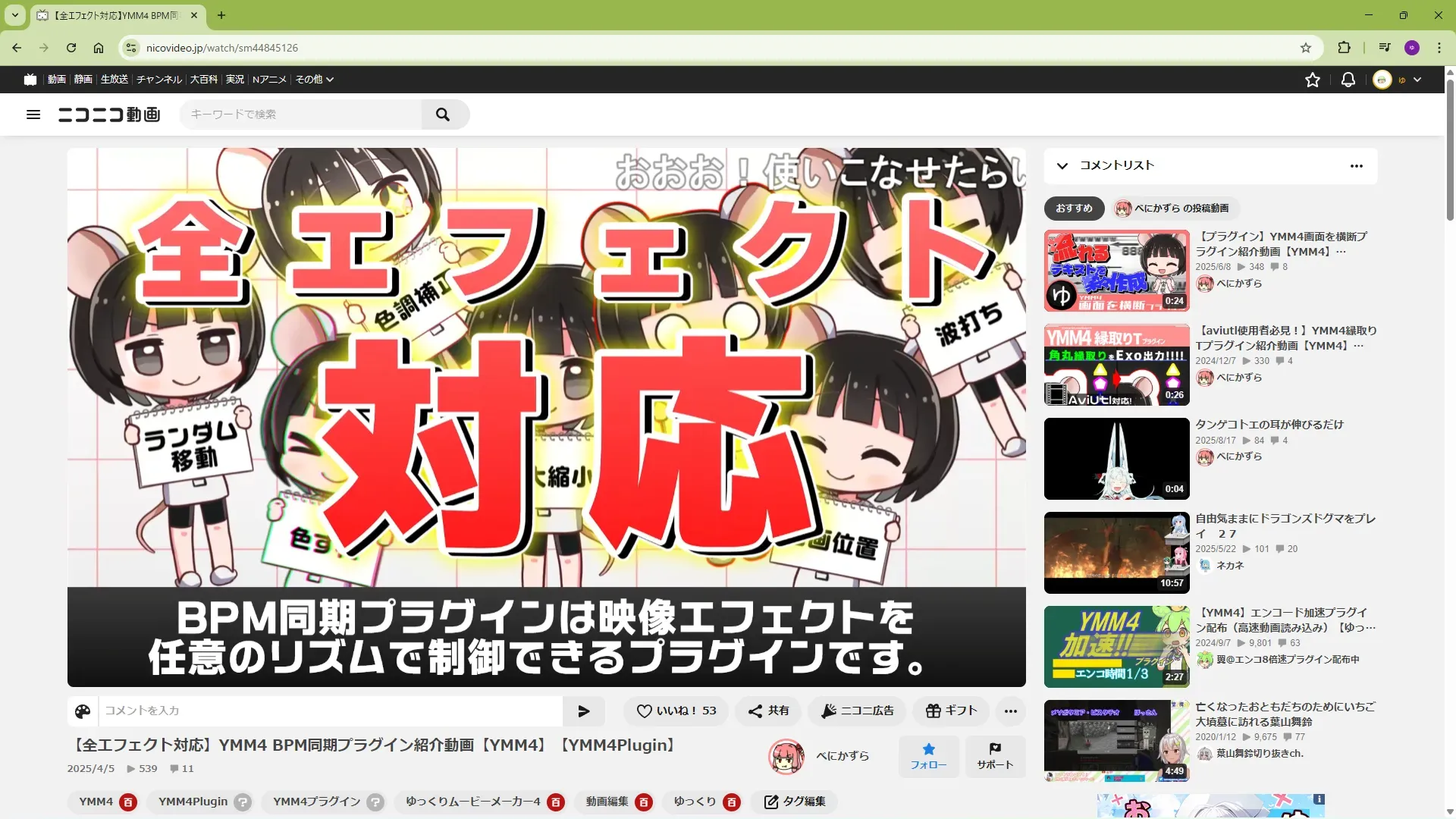Viewport: 1456px width, 819px height.
Task: Open 生放送 in the top menu
Action: (x=115, y=80)
